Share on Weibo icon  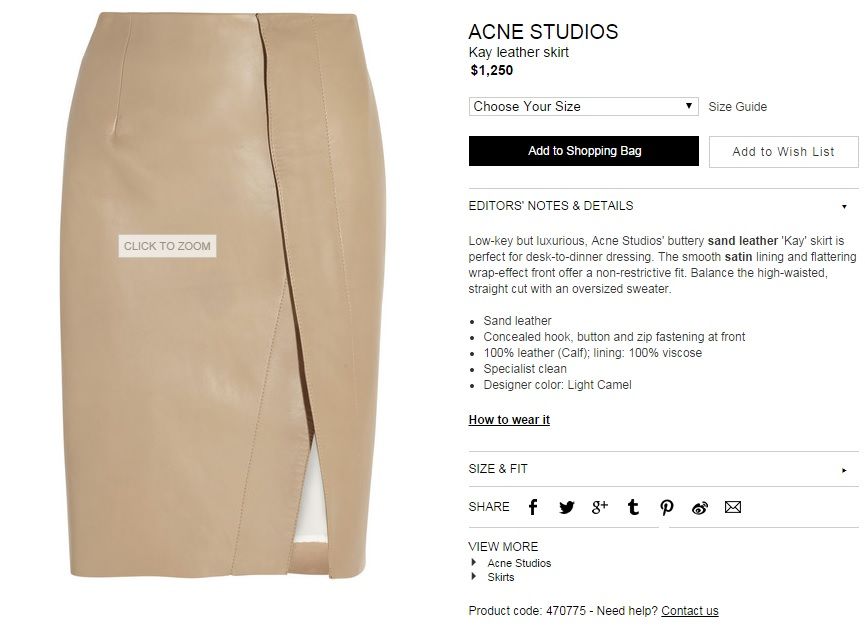[700, 508]
